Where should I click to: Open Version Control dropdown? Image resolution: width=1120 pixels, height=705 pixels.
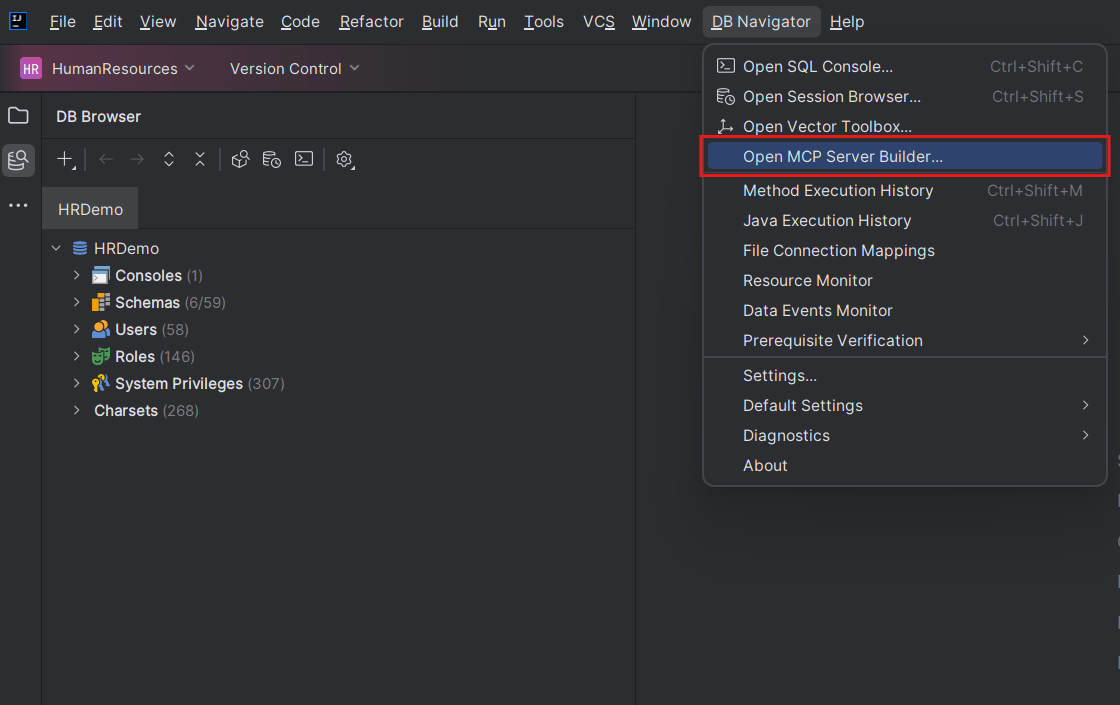294,69
